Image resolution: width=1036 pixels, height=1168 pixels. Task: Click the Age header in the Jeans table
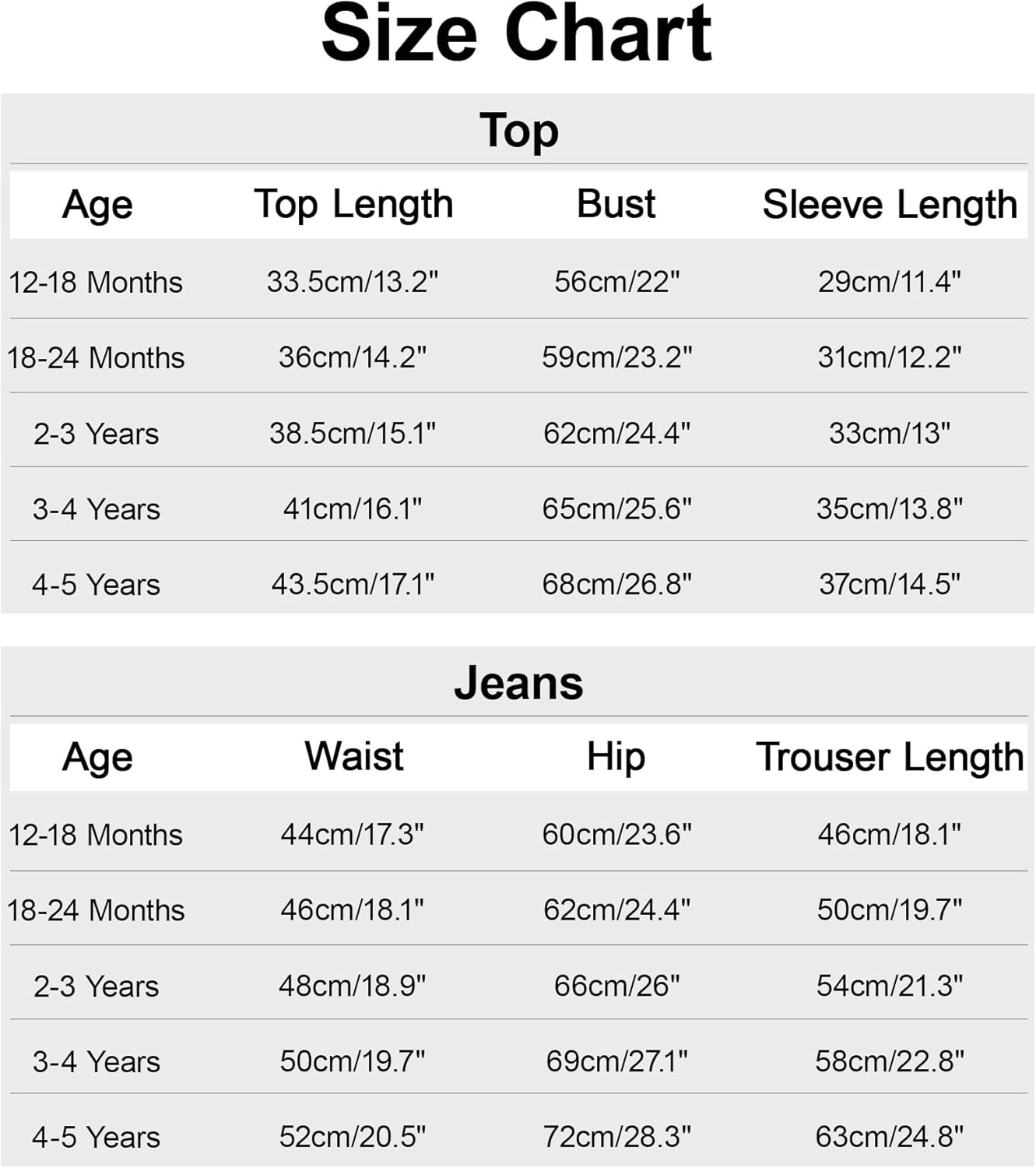pos(97,757)
